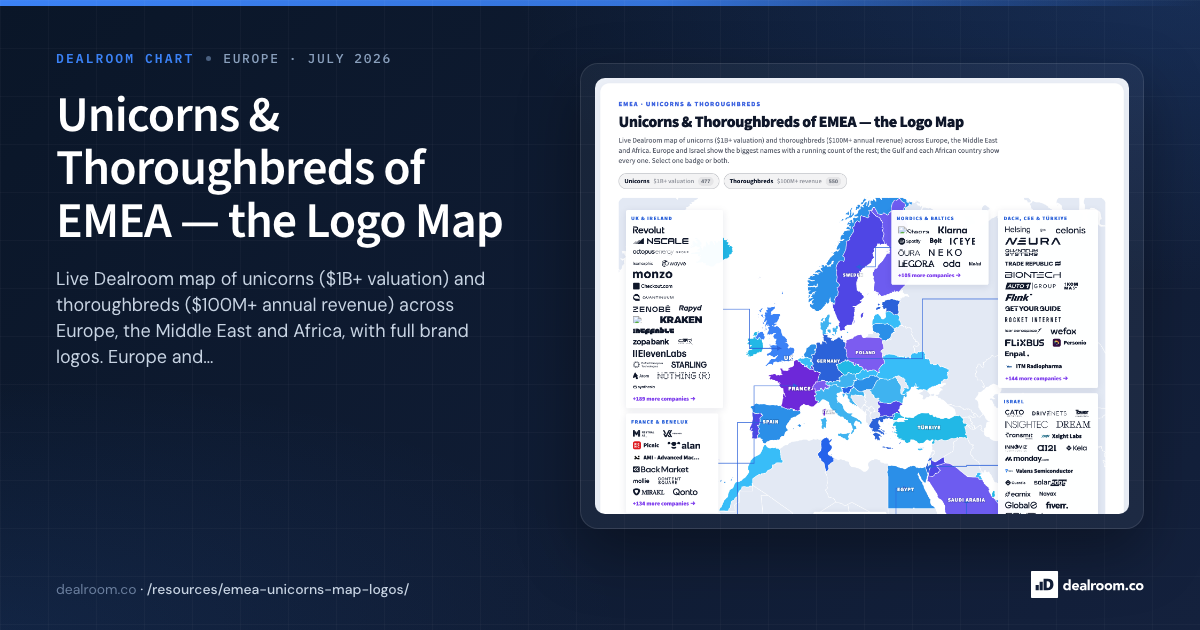Click the monday.com logo

coord(1027,459)
